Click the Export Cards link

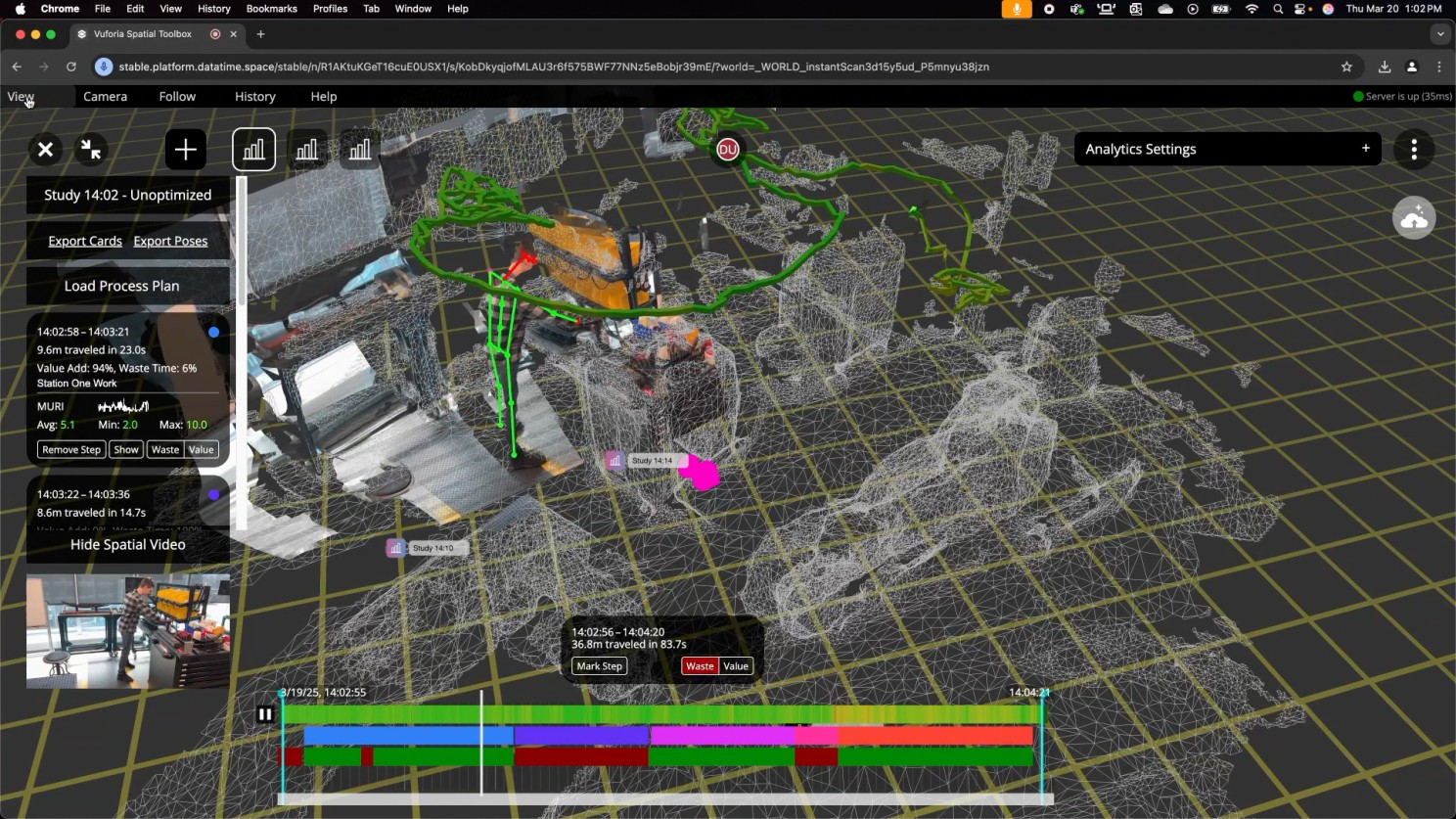85,241
